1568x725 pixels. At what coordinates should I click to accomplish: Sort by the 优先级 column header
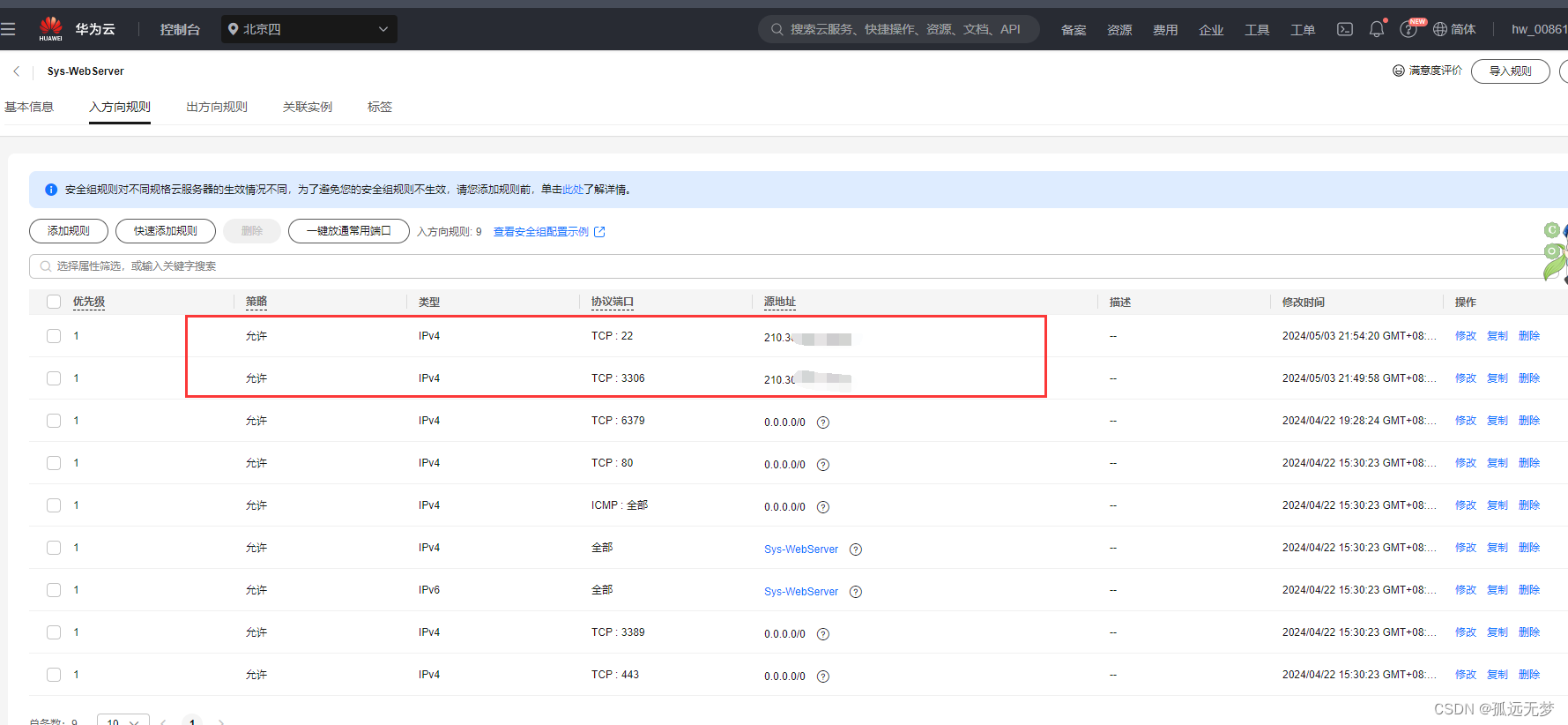point(89,302)
